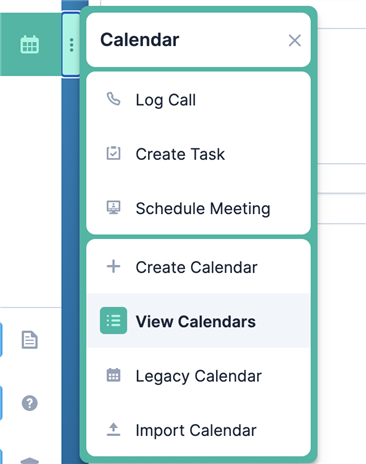Open the three-dot calendar options handle
The image size is (366, 464).
tap(71, 45)
